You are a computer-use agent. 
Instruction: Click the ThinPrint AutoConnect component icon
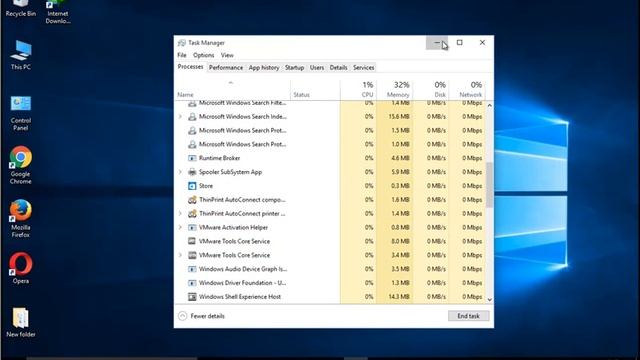click(192, 200)
